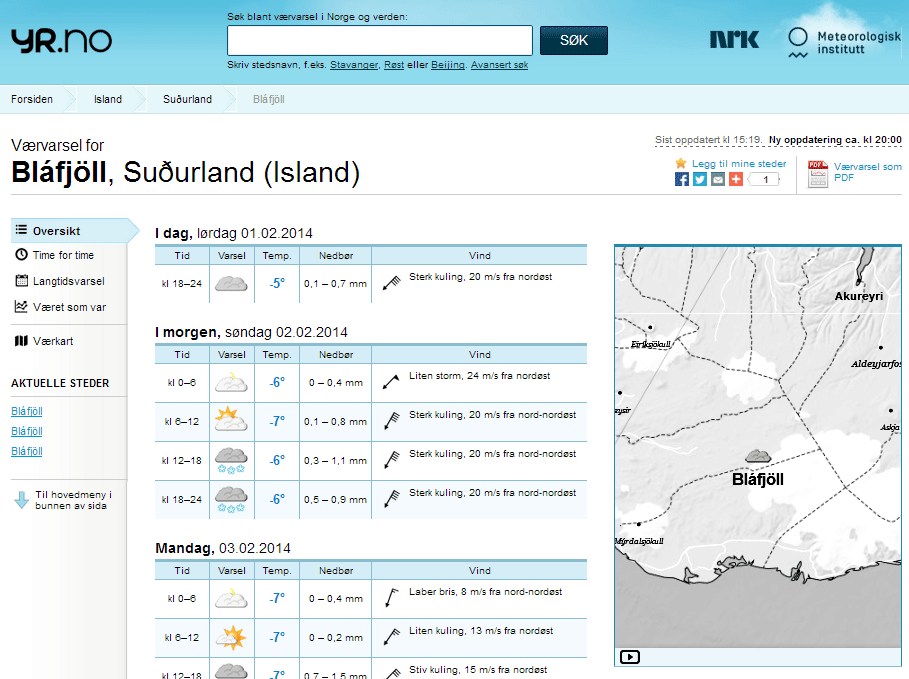This screenshot has height=679, width=909.
Task: Open the NRK logo link
Action: 734,40
